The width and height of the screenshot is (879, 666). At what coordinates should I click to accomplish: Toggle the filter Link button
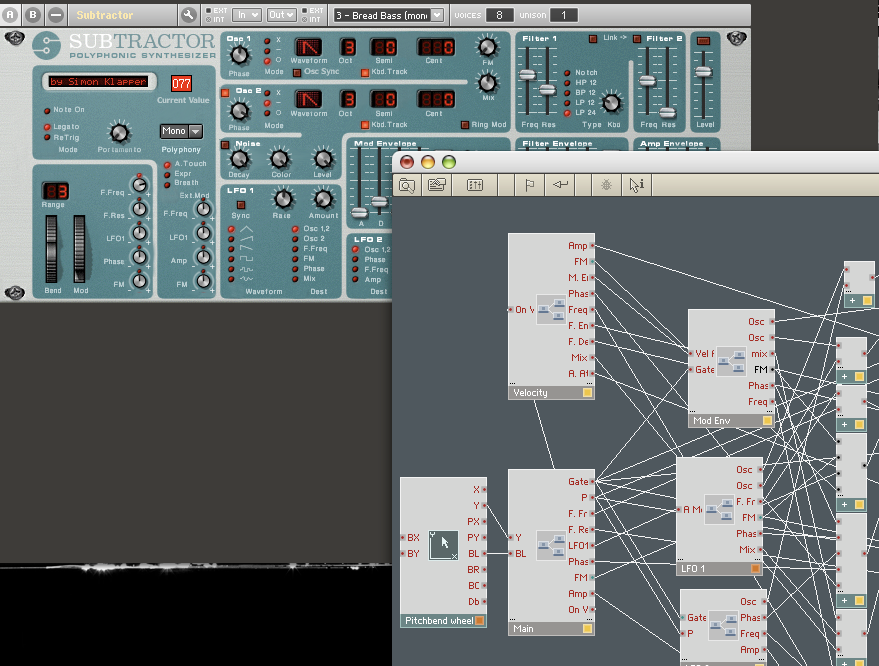point(593,39)
